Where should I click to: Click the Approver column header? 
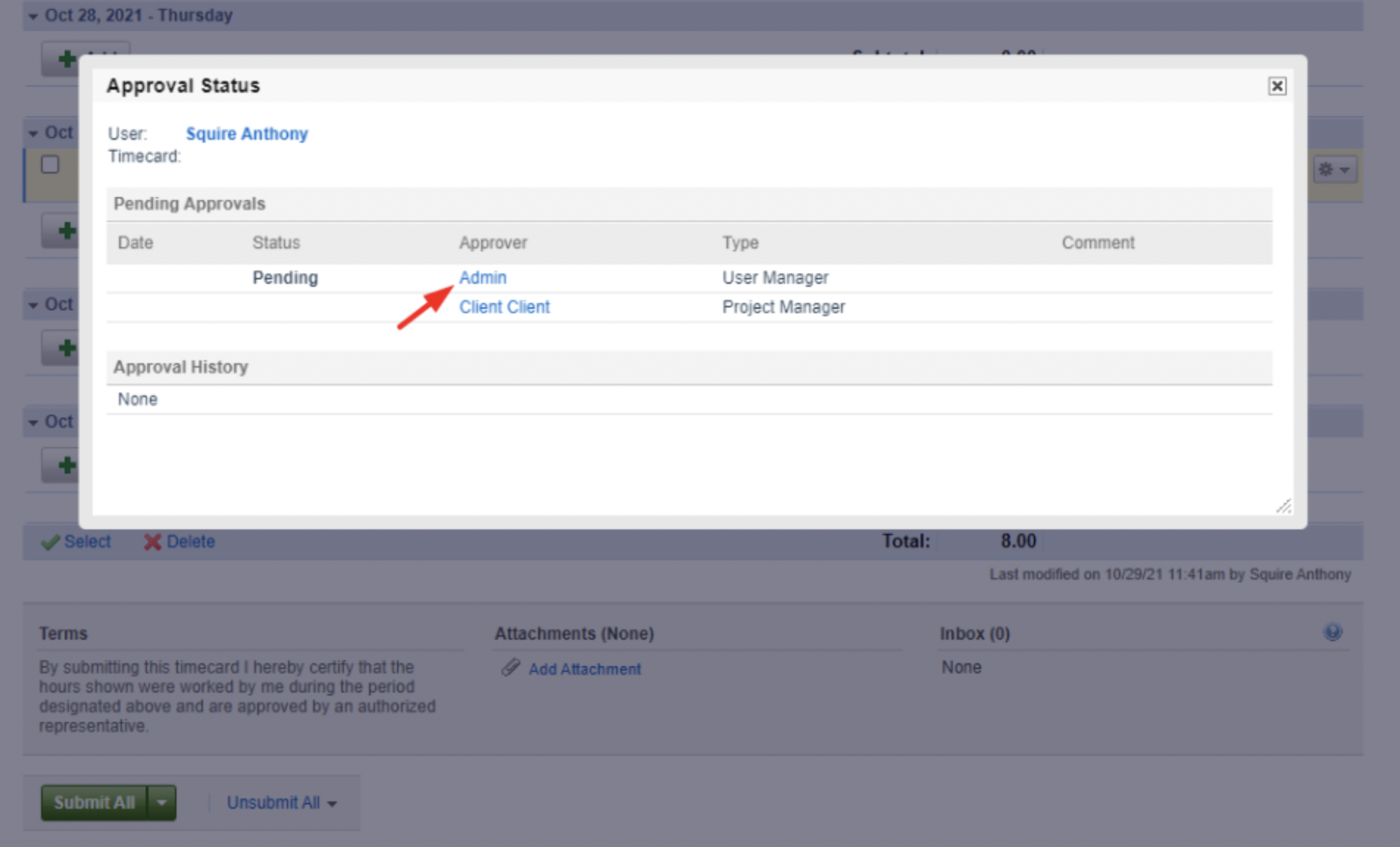(493, 243)
